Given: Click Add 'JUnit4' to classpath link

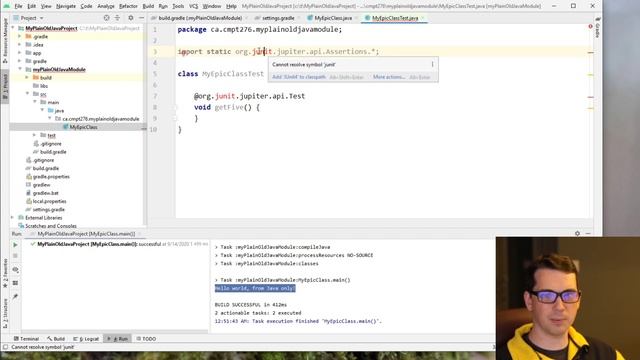Looking at the screenshot, I should click(299, 77).
